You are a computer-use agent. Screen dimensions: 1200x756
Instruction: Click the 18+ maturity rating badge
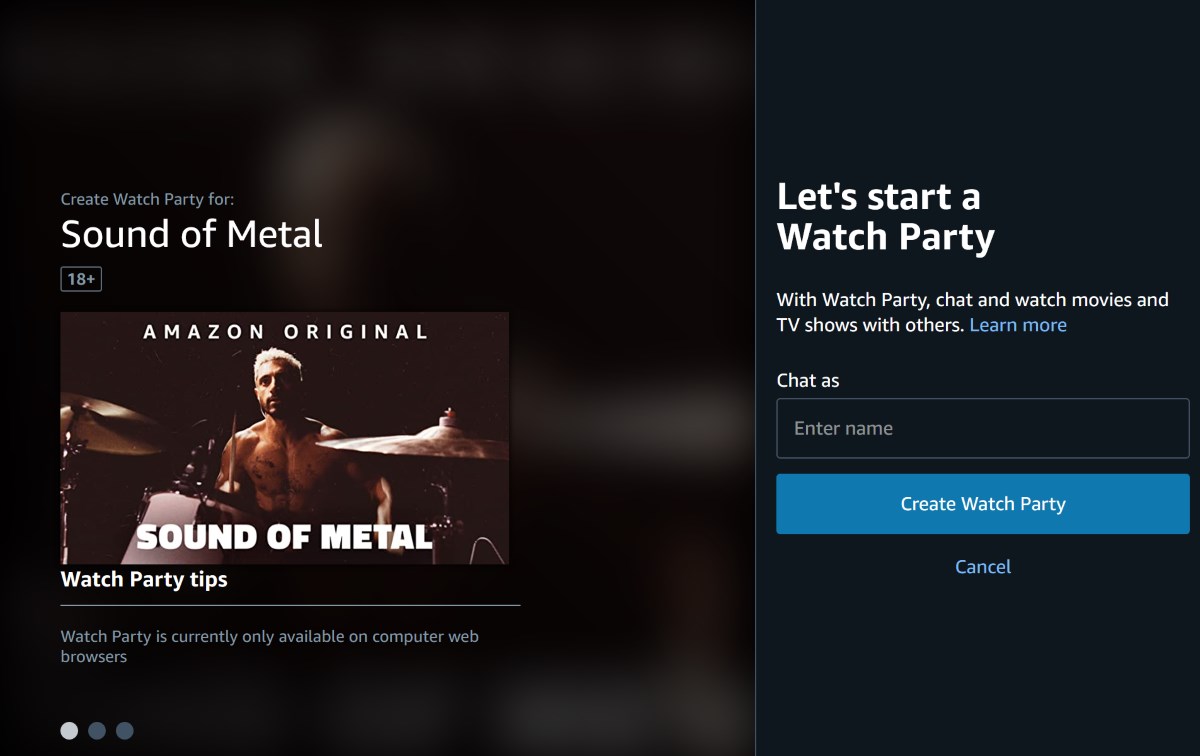pos(80,279)
